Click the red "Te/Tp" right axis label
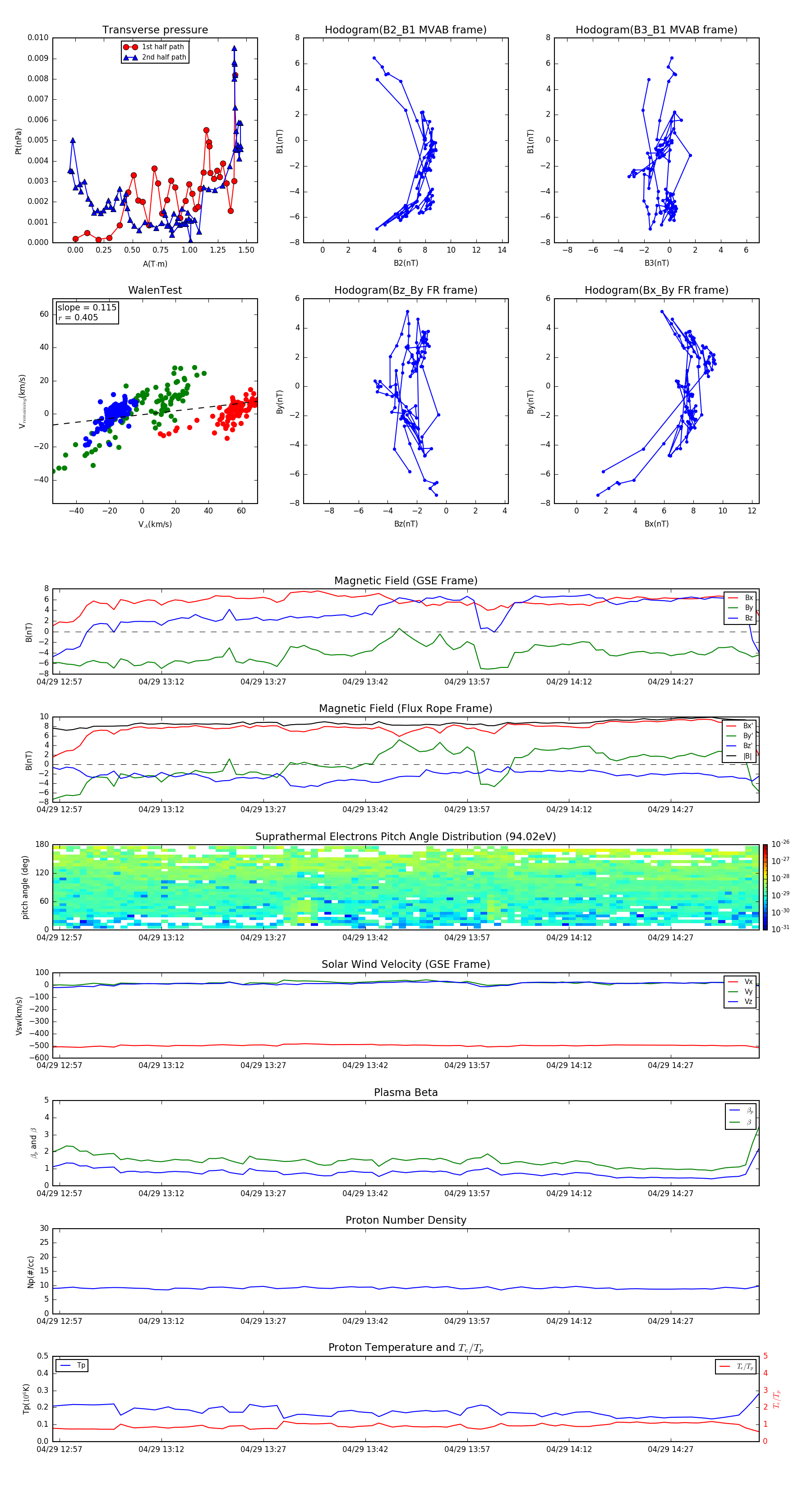The image size is (812, 1489). tap(777, 1399)
